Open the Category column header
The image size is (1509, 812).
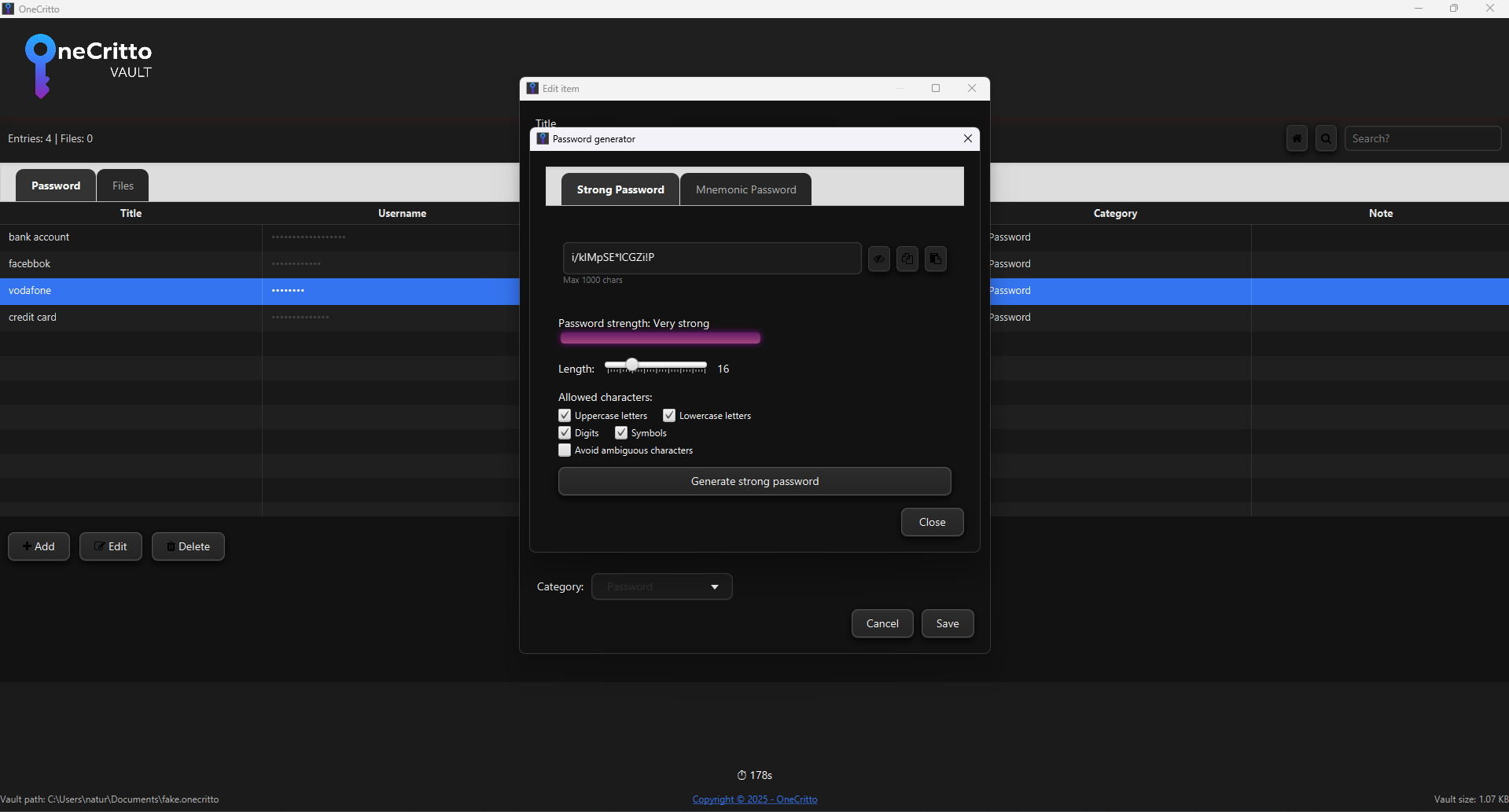click(x=1114, y=213)
